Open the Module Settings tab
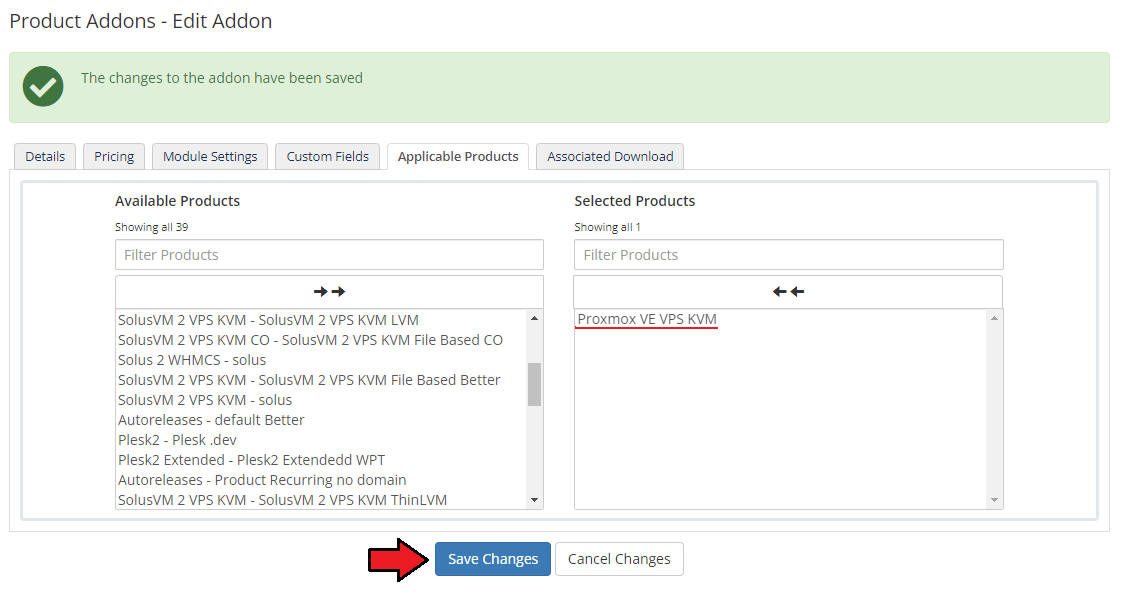This screenshot has height=608, width=1121. coord(210,157)
